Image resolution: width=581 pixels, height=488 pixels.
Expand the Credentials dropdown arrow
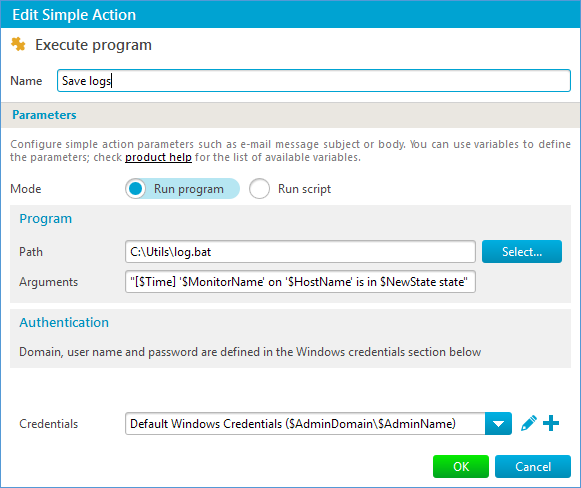point(498,423)
